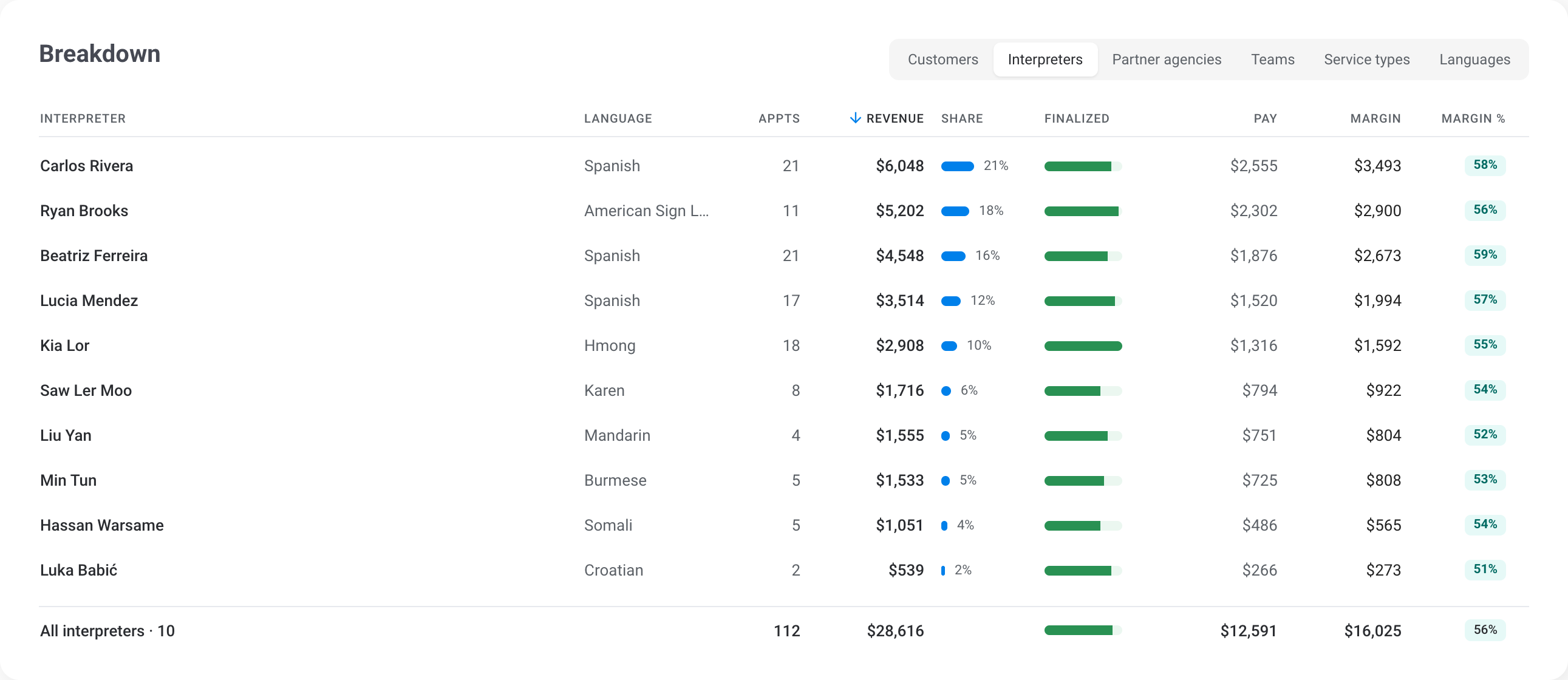The image size is (1568, 680).
Task: Select the Lucia Mendez name
Action: [89, 301]
